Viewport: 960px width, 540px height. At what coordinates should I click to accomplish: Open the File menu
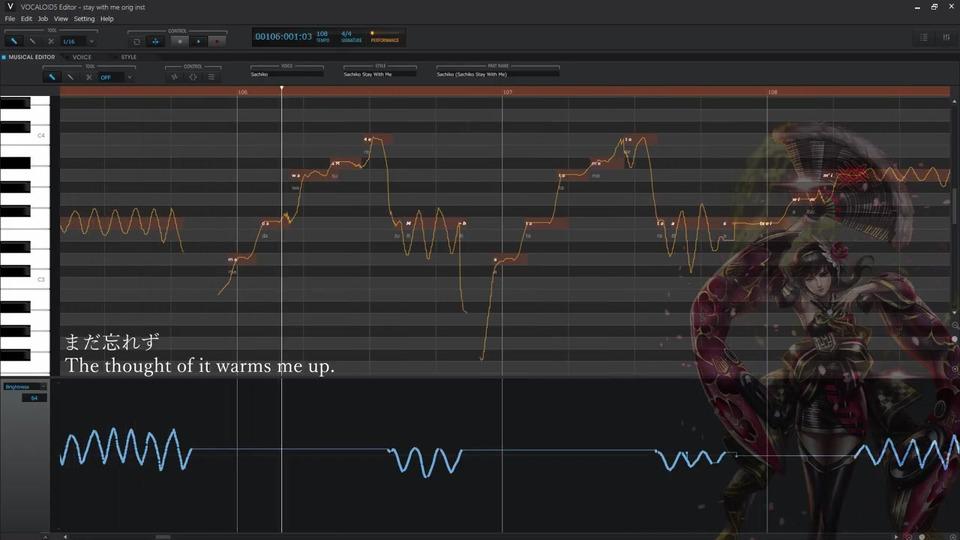point(10,19)
